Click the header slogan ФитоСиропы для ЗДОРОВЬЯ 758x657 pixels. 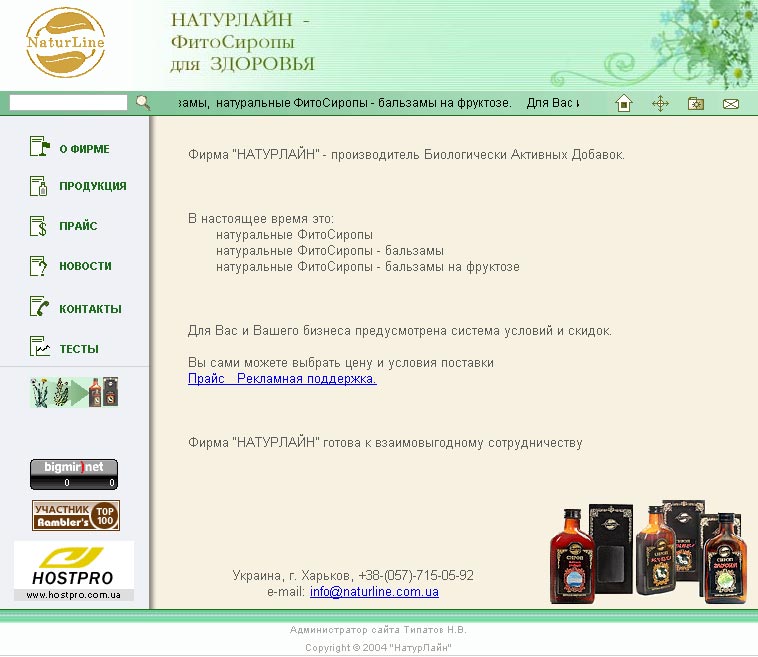click(x=242, y=43)
